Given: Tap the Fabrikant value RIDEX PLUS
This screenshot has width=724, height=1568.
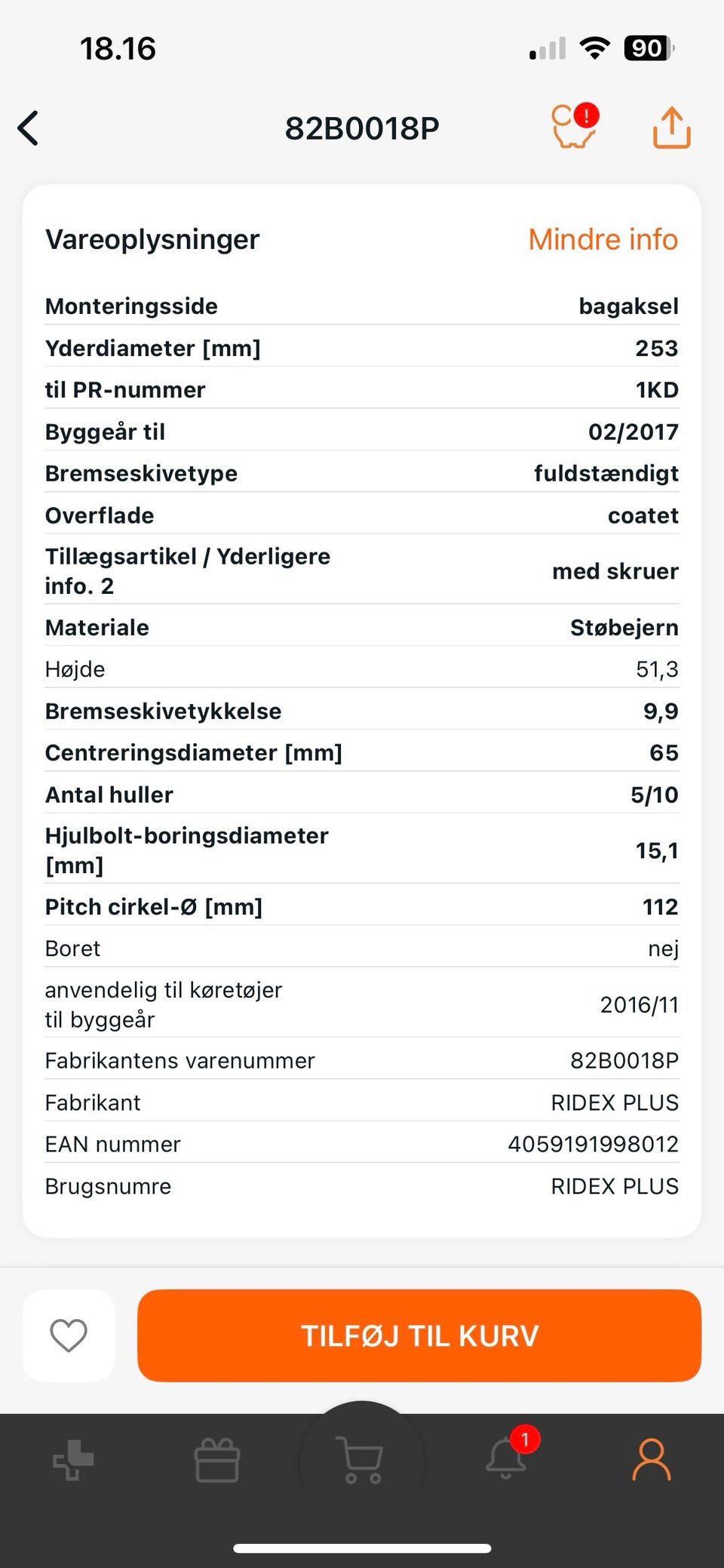Looking at the screenshot, I should [614, 1102].
